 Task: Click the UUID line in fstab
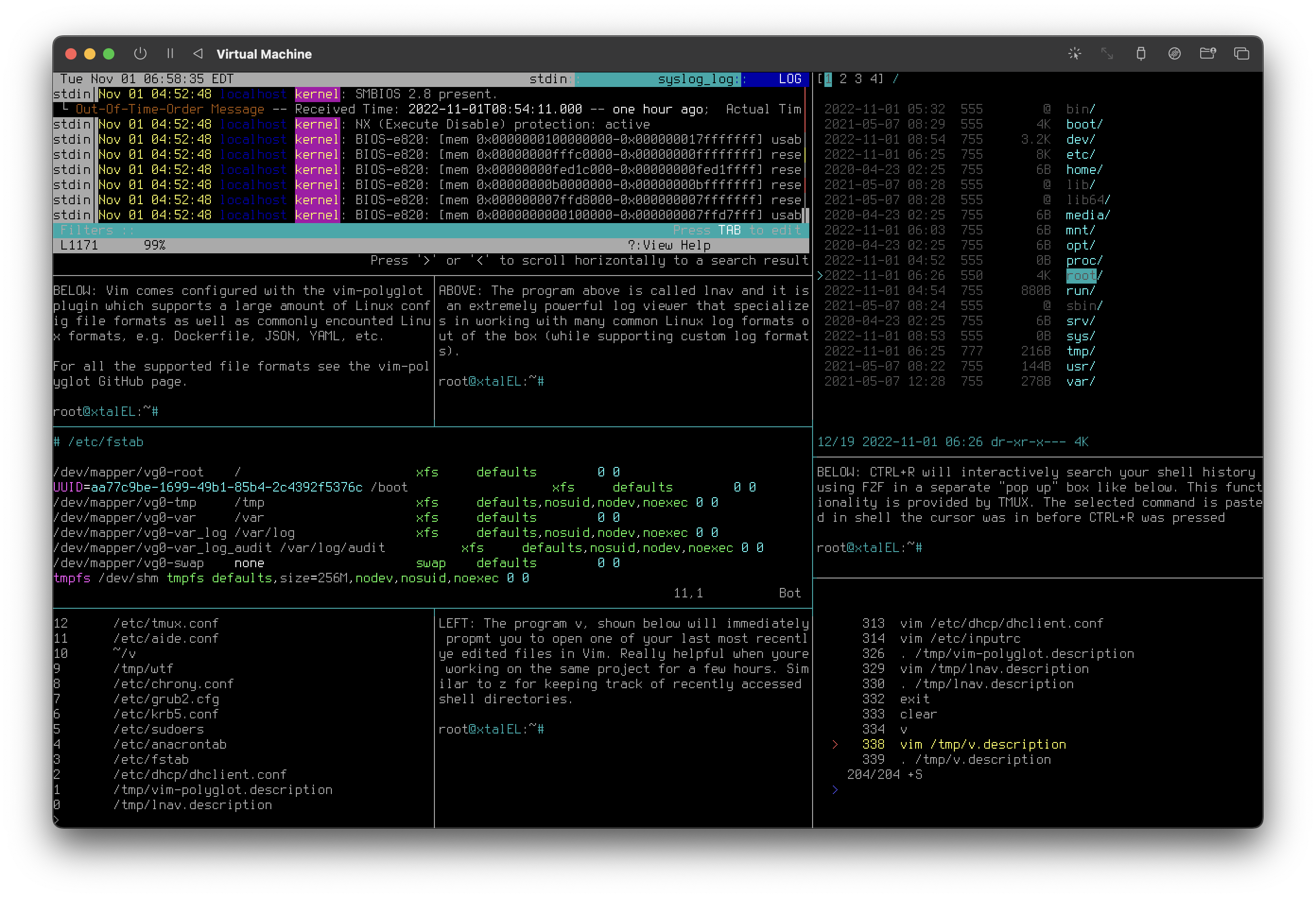pos(404,487)
